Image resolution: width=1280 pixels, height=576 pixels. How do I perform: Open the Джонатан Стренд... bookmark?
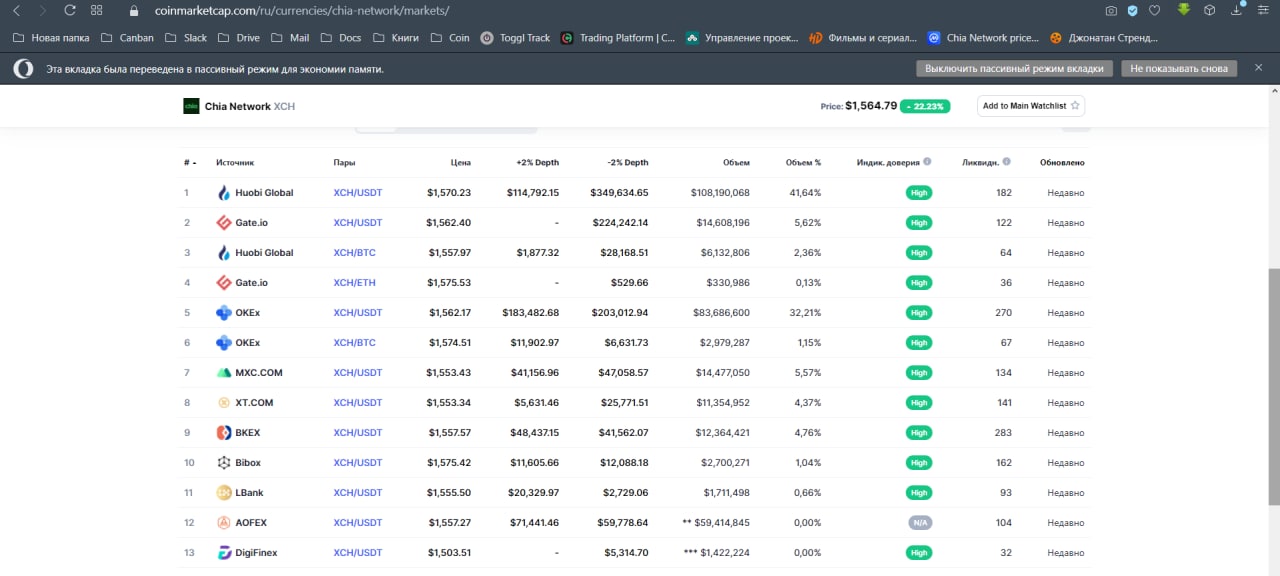[1103, 38]
